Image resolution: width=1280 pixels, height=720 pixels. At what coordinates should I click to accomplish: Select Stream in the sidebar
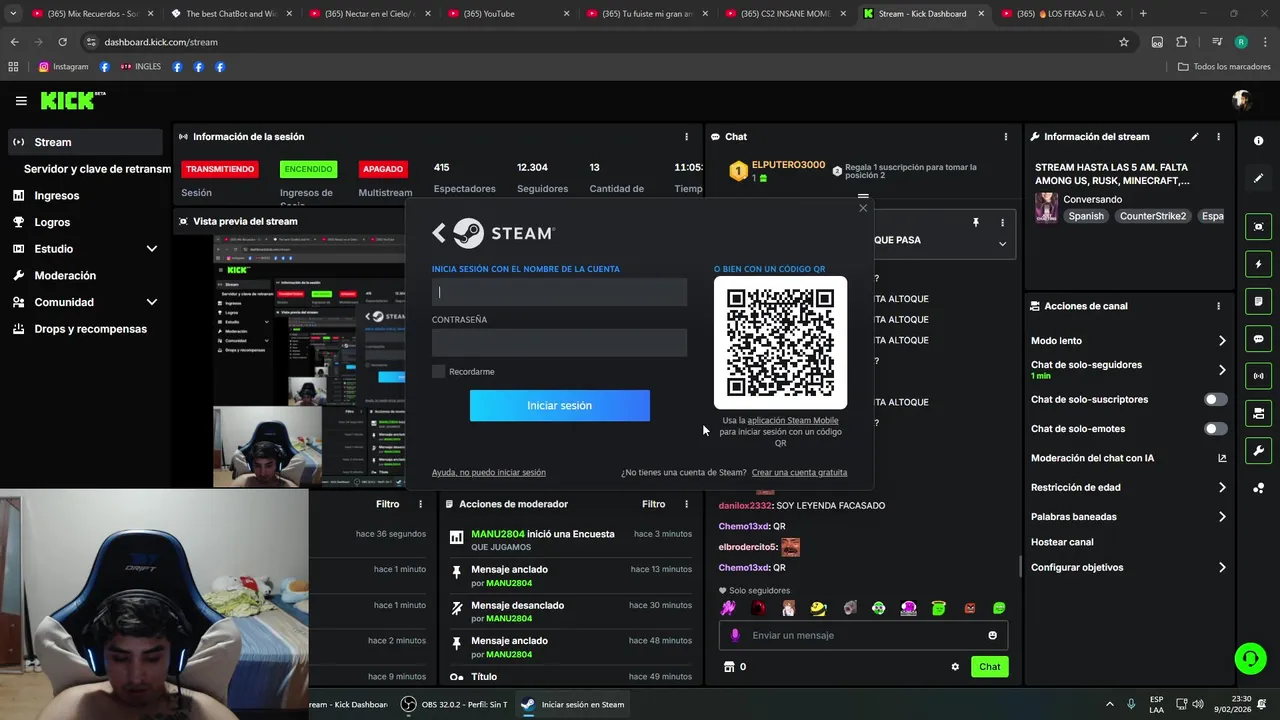pyautogui.click(x=84, y=142)
